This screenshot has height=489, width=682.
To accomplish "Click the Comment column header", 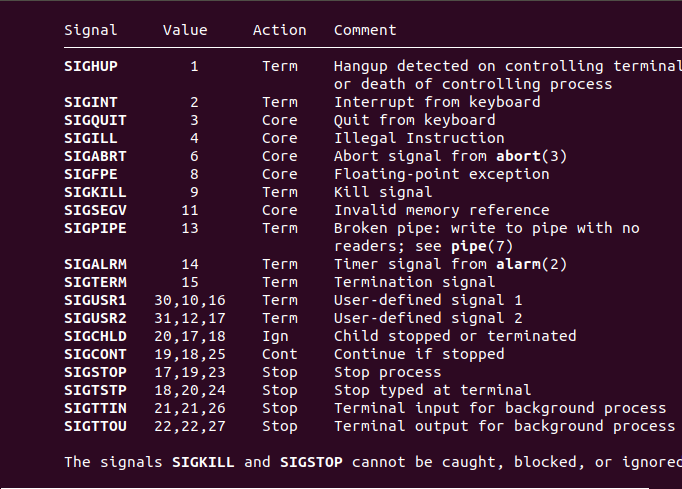I will pos(365,30).
